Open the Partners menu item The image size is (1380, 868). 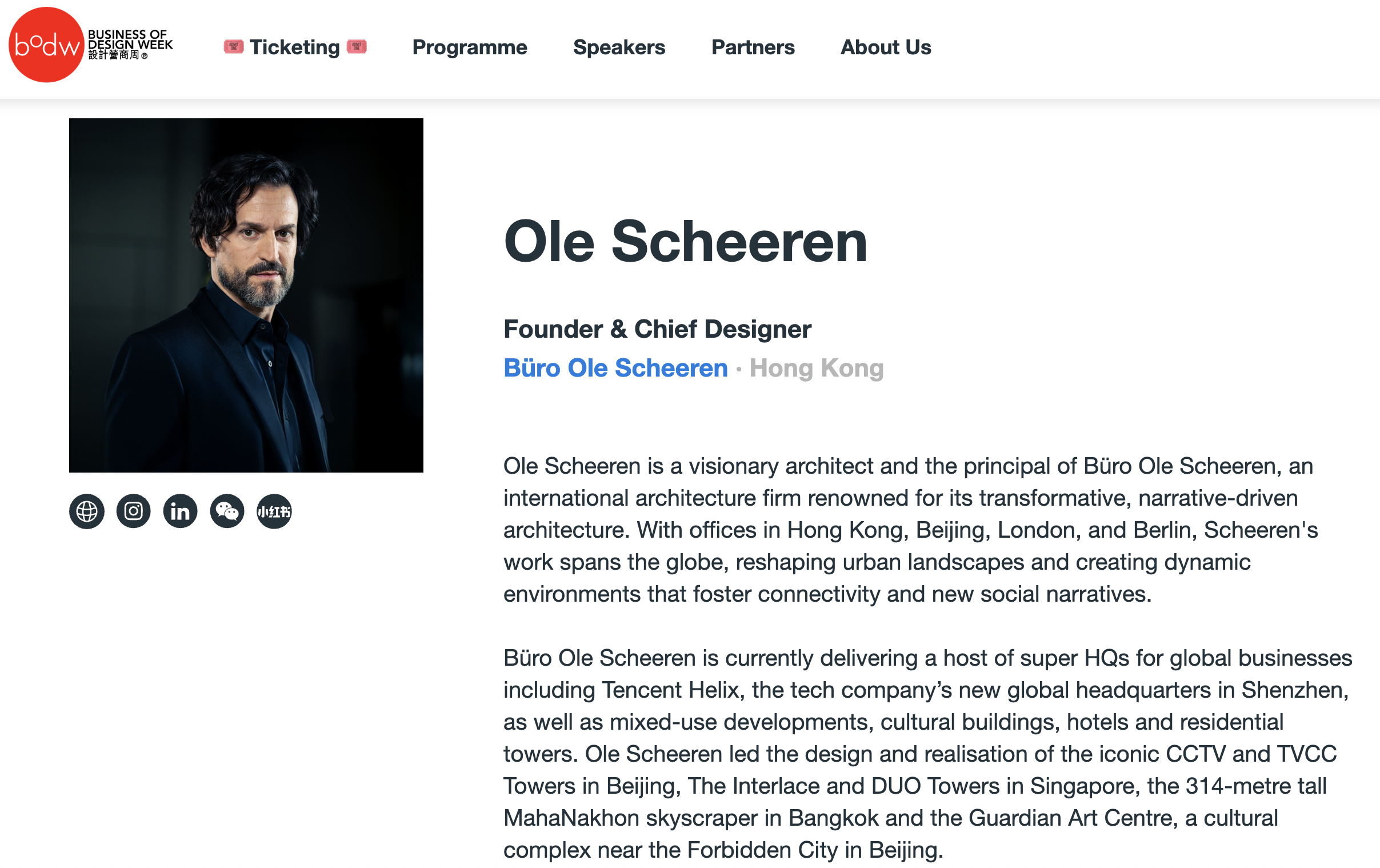(753, 47)
